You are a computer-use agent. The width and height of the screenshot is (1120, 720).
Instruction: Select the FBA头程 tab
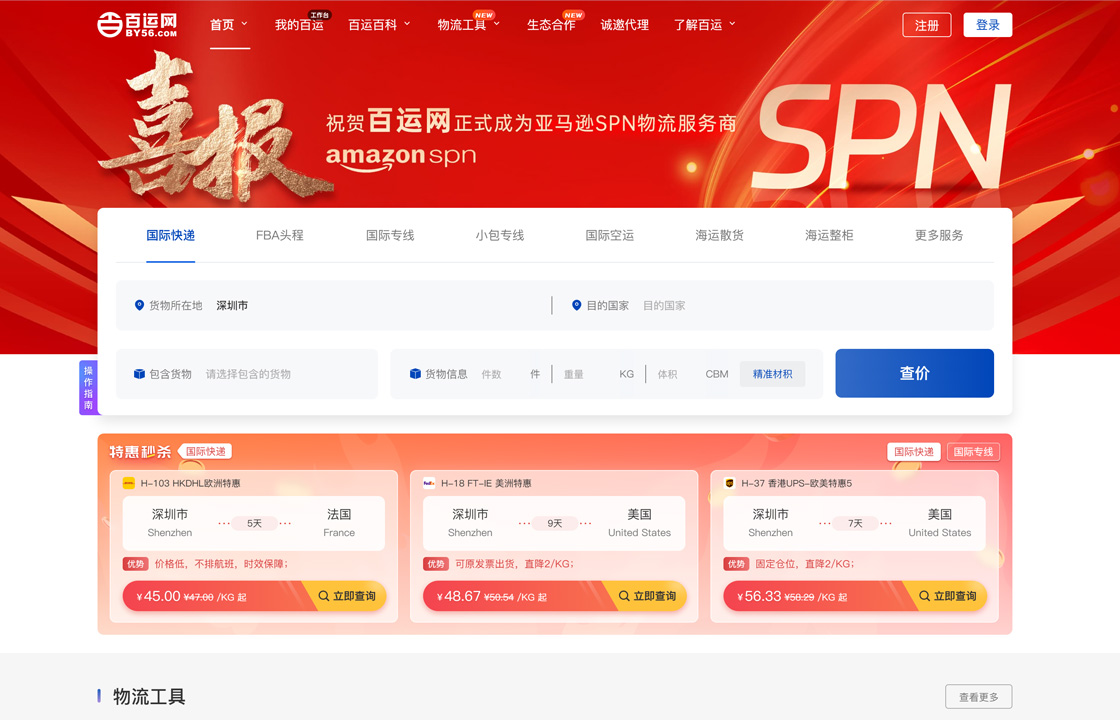pyautogui.click(x=280, y=235)
